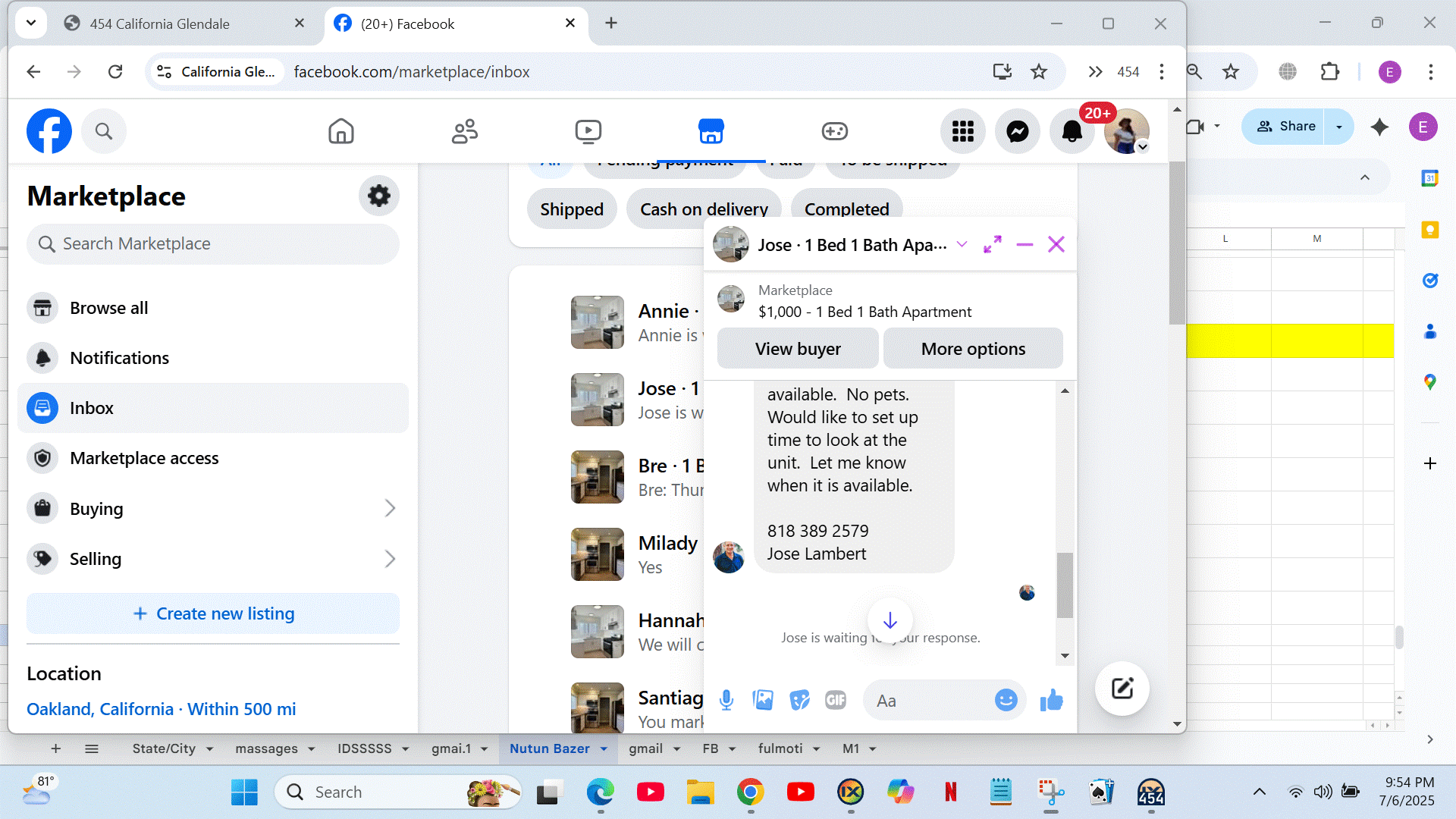Image resolution: width=1456 pixels, height=819 pixels.
Task: Open Chrome from the Windows taskbar
Action: [x=750, y=792]
